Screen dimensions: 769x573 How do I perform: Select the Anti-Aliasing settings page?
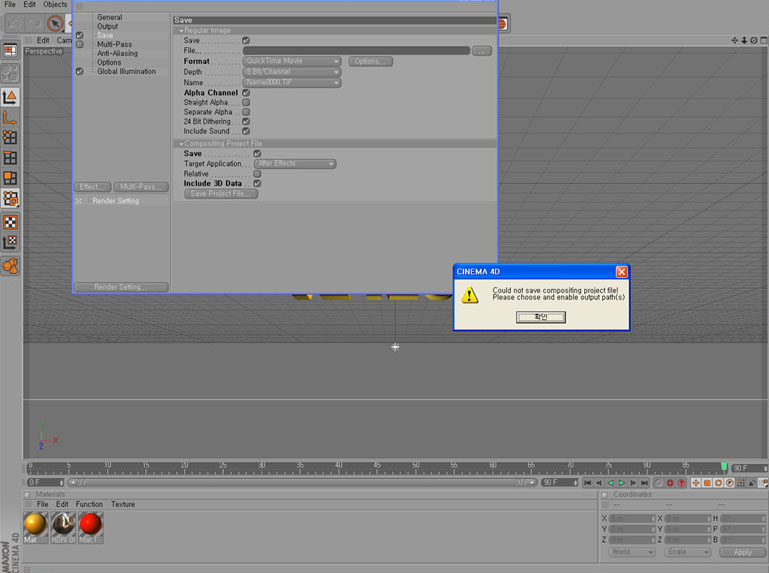[117, 53]
